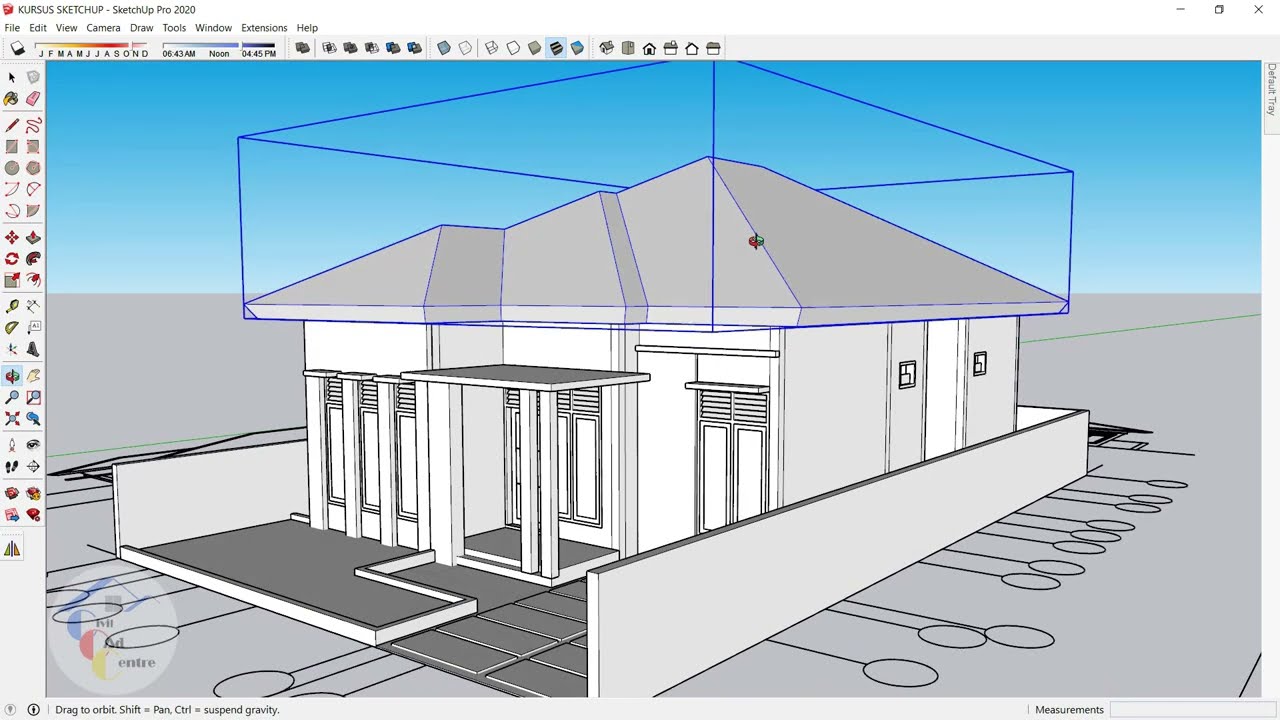Select the Protractor tool
Image resolution: width=1280 pixels, height=720 pixels.
pos(12,328)
